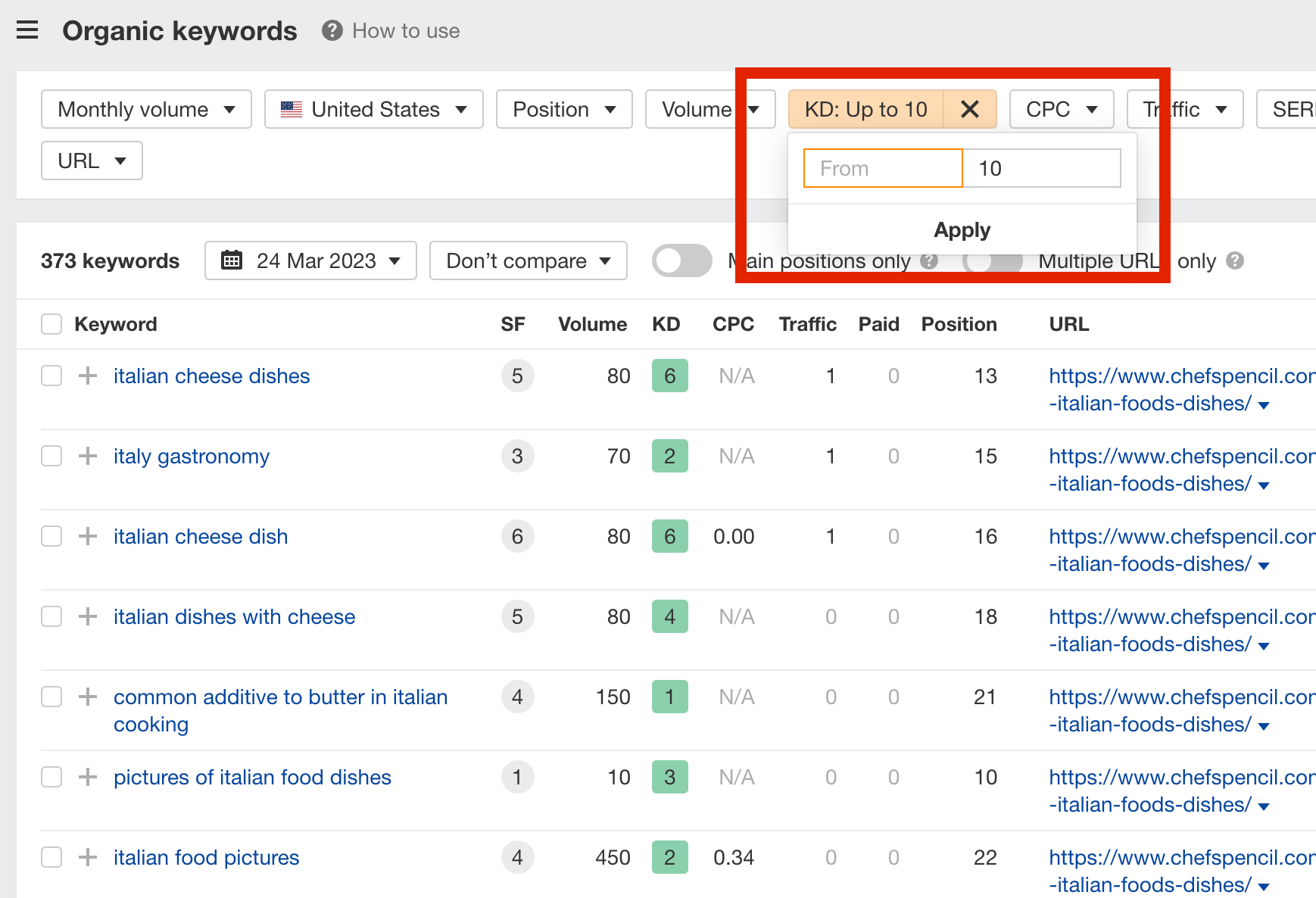Viewport: 1316px width, 898px height.
Task: Click plus icon beside 'italy gastronomy'
Action: click(x=88, y=456)
